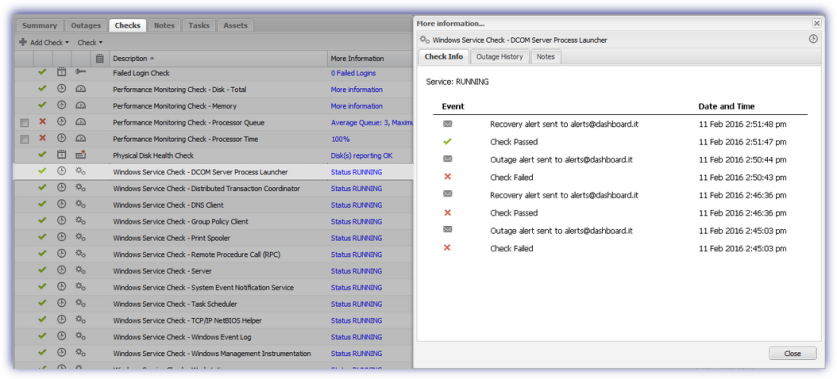Select the TCP/IP NetBIOS Helper row

click(214, 321)
